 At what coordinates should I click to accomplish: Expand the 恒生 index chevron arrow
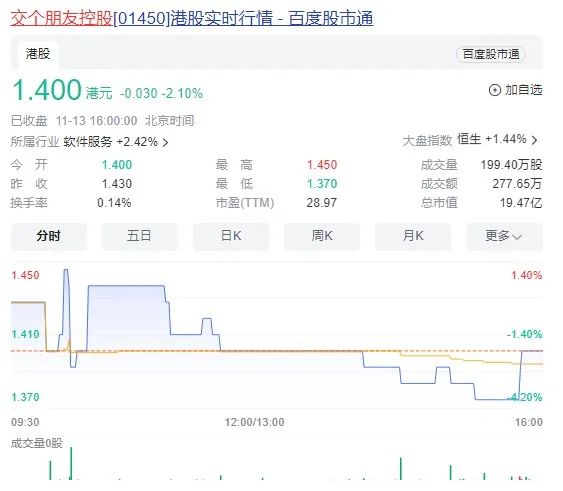tap(534, 140)
